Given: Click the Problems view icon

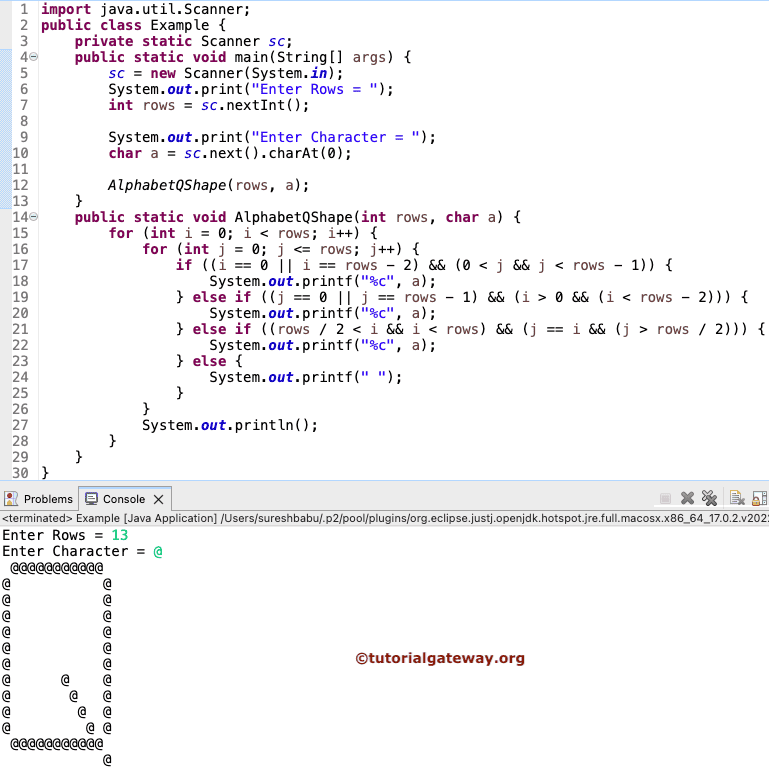Looking at the screenshot, I should pyautogui.click(x=11, y=499).
